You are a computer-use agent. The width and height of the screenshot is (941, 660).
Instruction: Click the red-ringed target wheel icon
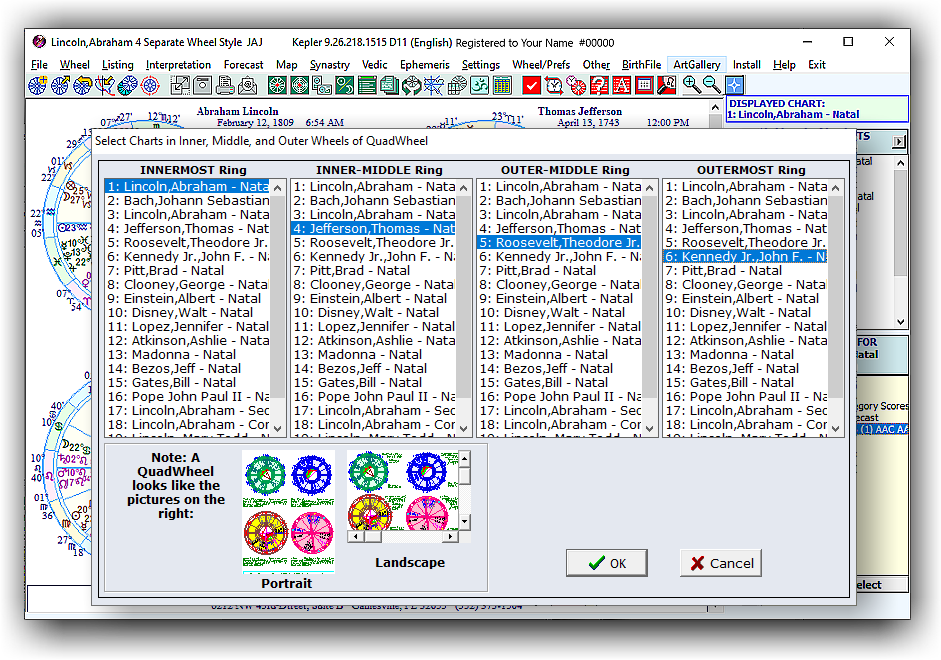[x=150, y=86]
